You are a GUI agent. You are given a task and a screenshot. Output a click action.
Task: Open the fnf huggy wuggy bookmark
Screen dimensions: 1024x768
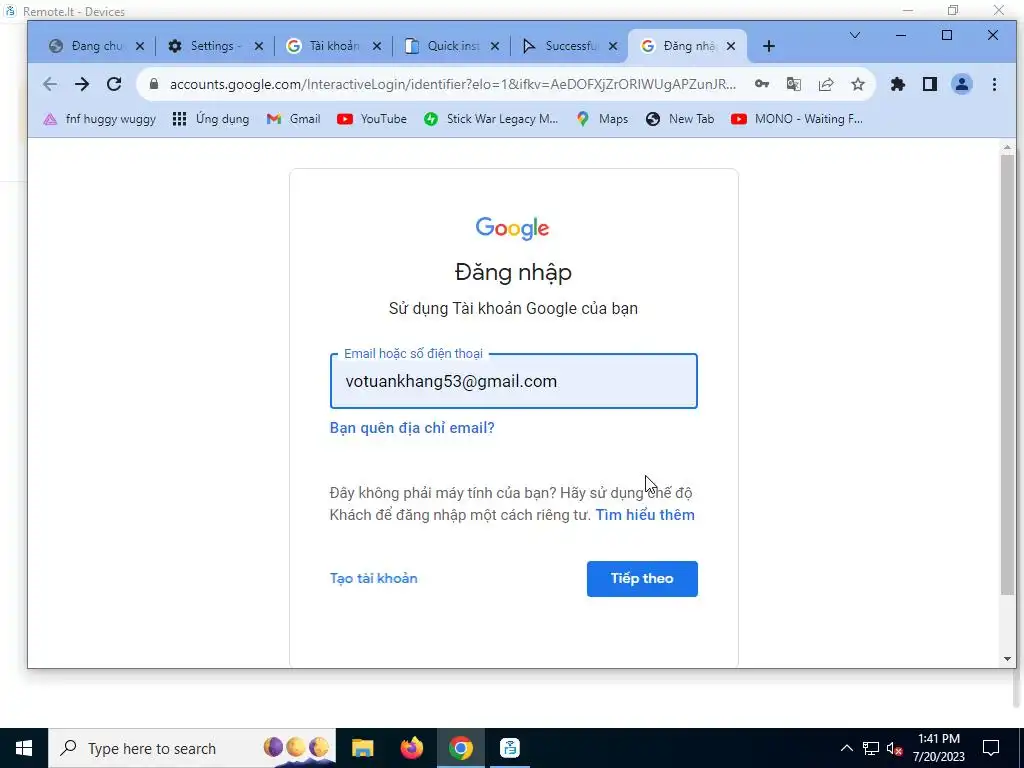point(99,119)
